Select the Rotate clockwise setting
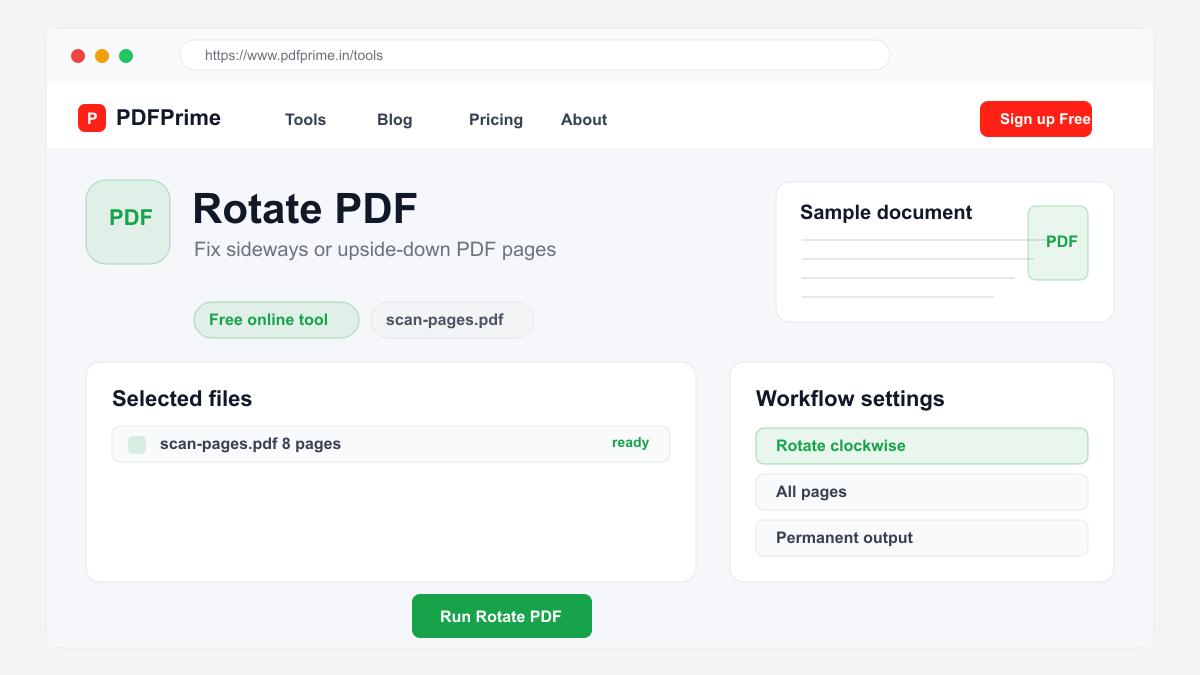The image size is (1200, 675). (922, 446)
